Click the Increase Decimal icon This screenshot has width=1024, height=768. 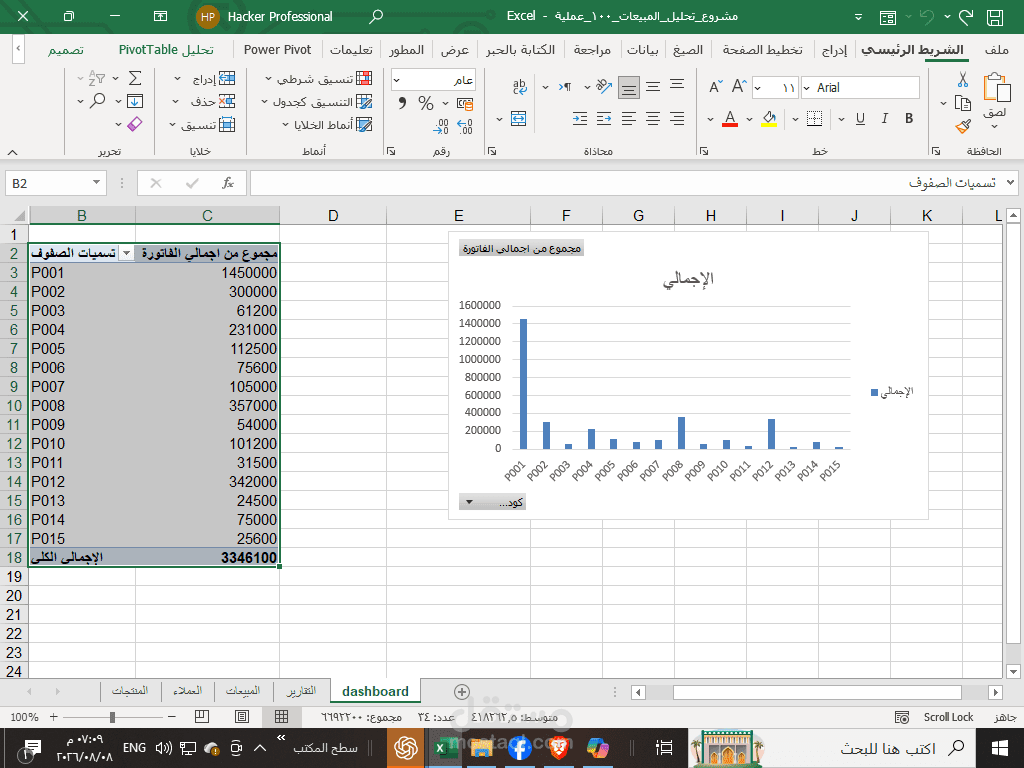(x=465, y=126)
